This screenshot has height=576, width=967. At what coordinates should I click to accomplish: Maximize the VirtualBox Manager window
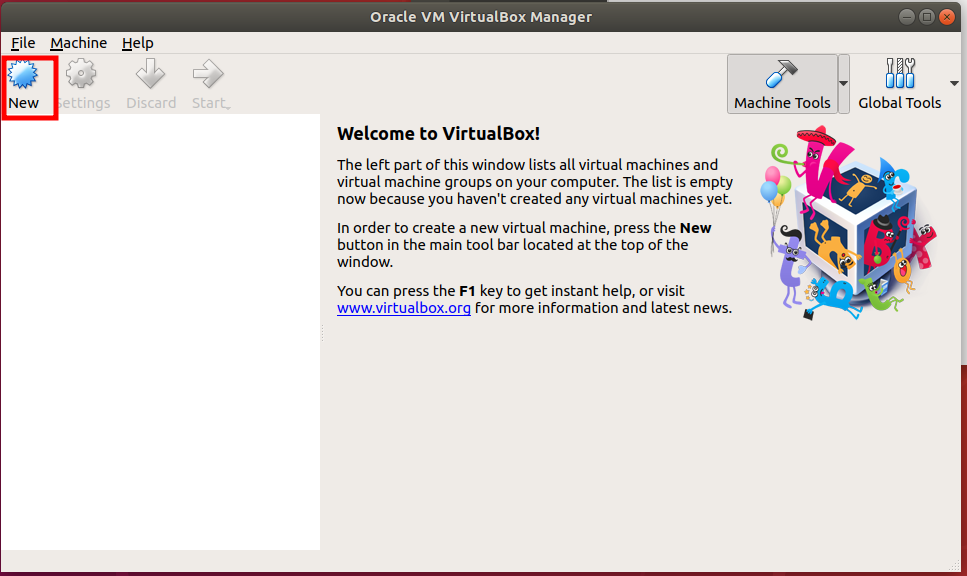926,17
